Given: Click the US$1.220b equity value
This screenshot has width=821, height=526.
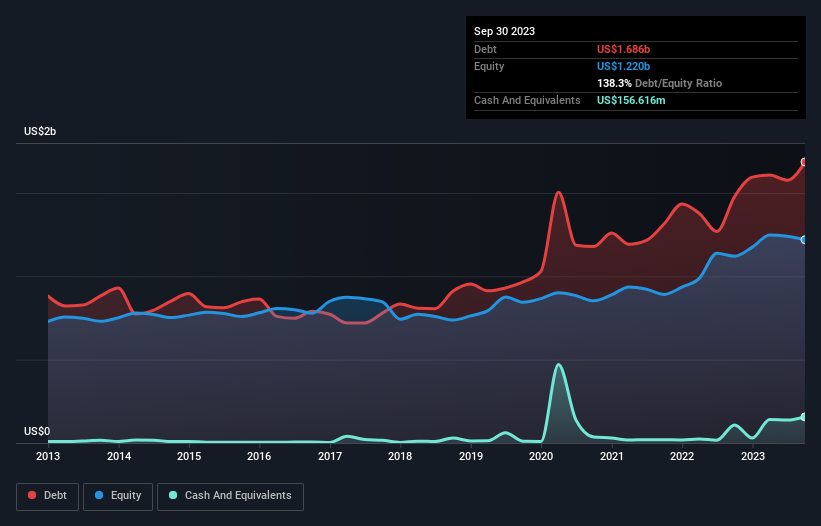Looking at the screenshot, I should [x=623, y=66].
